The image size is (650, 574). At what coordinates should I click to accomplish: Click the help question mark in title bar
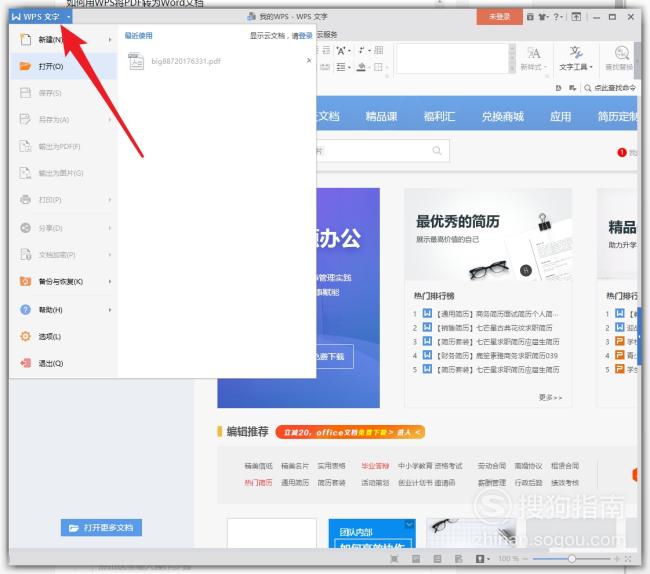[558, 17]
